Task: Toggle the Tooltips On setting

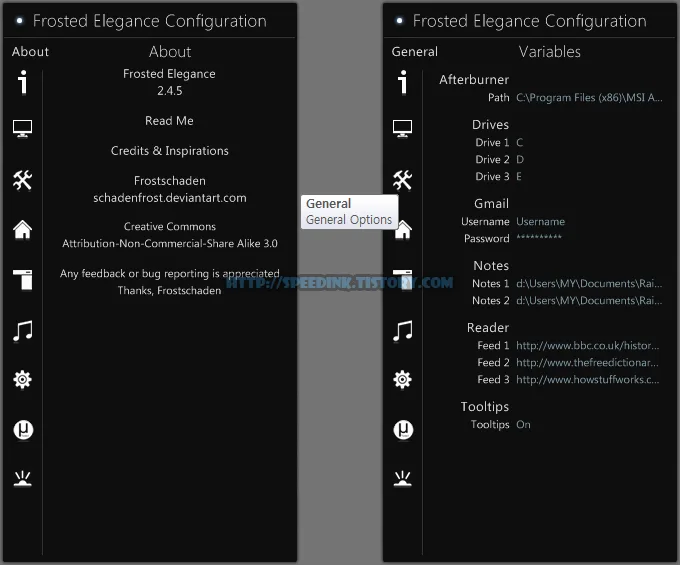Action: click(523, 425)
